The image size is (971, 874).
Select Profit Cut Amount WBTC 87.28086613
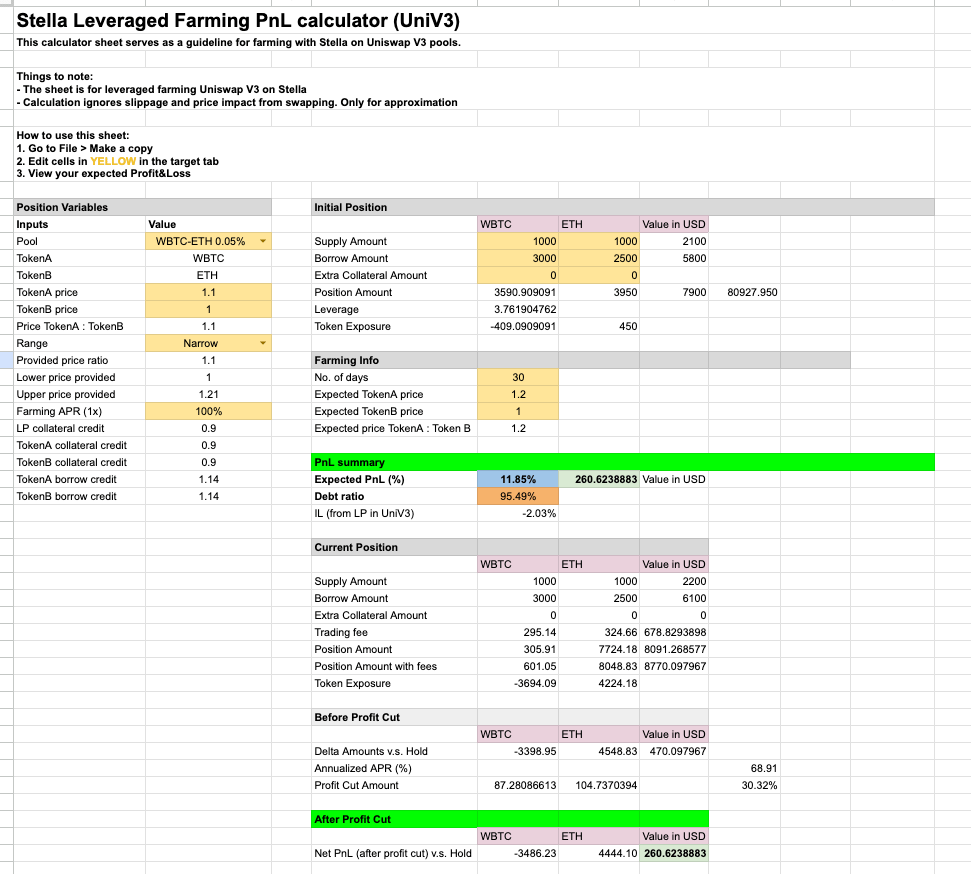pyautogui.click(x=518, y=785)
